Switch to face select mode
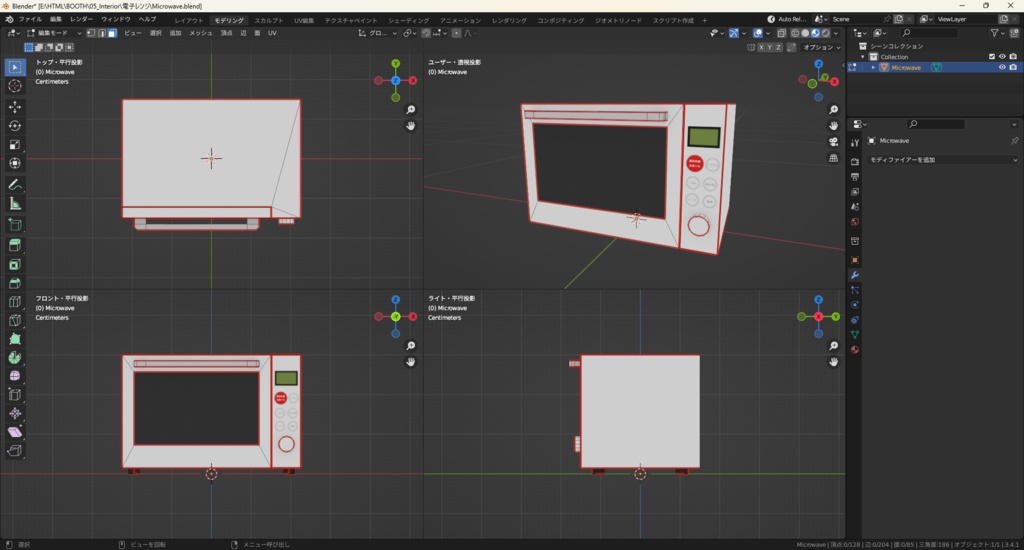This screenshot has width=1024, height=550. coord(112,33)
